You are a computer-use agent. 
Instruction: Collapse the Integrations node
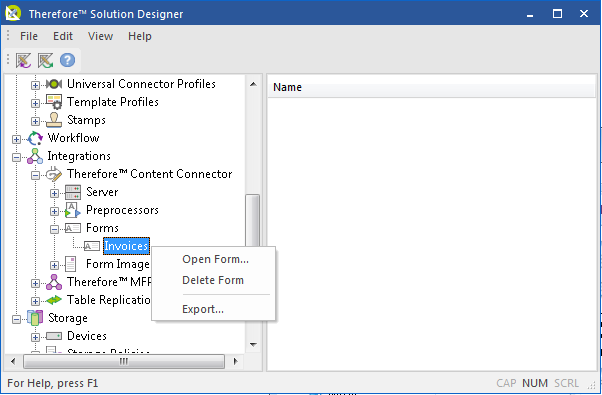pos(16,157)
